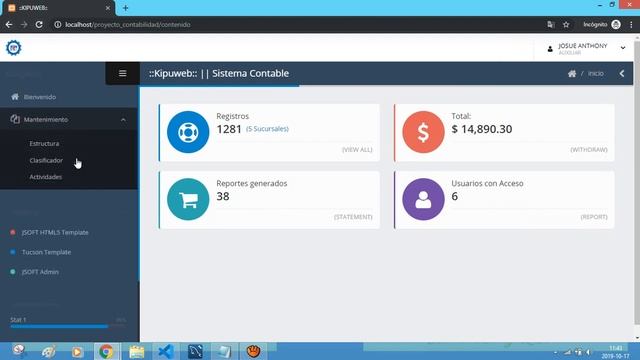Click the user avatar icon in header
This screenshot has width=640, height=360.
tap(550, 49)
